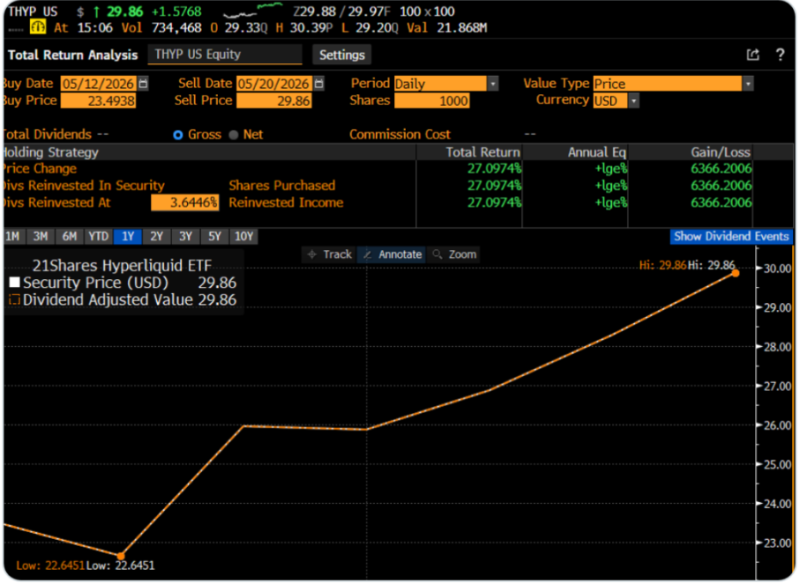Click Price Change Gain/Loss 6366.2006 value

pyautogui.click(x=721, y=168)
